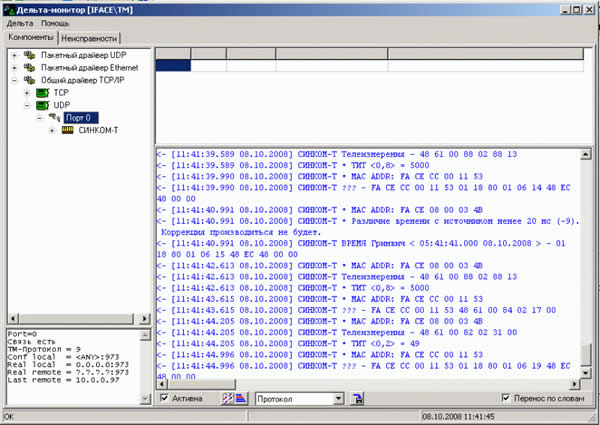Viewport: 600px width, 425px height.
Task: Click the save log icon after the Протокол dropdown
Action: pos(357,399)
